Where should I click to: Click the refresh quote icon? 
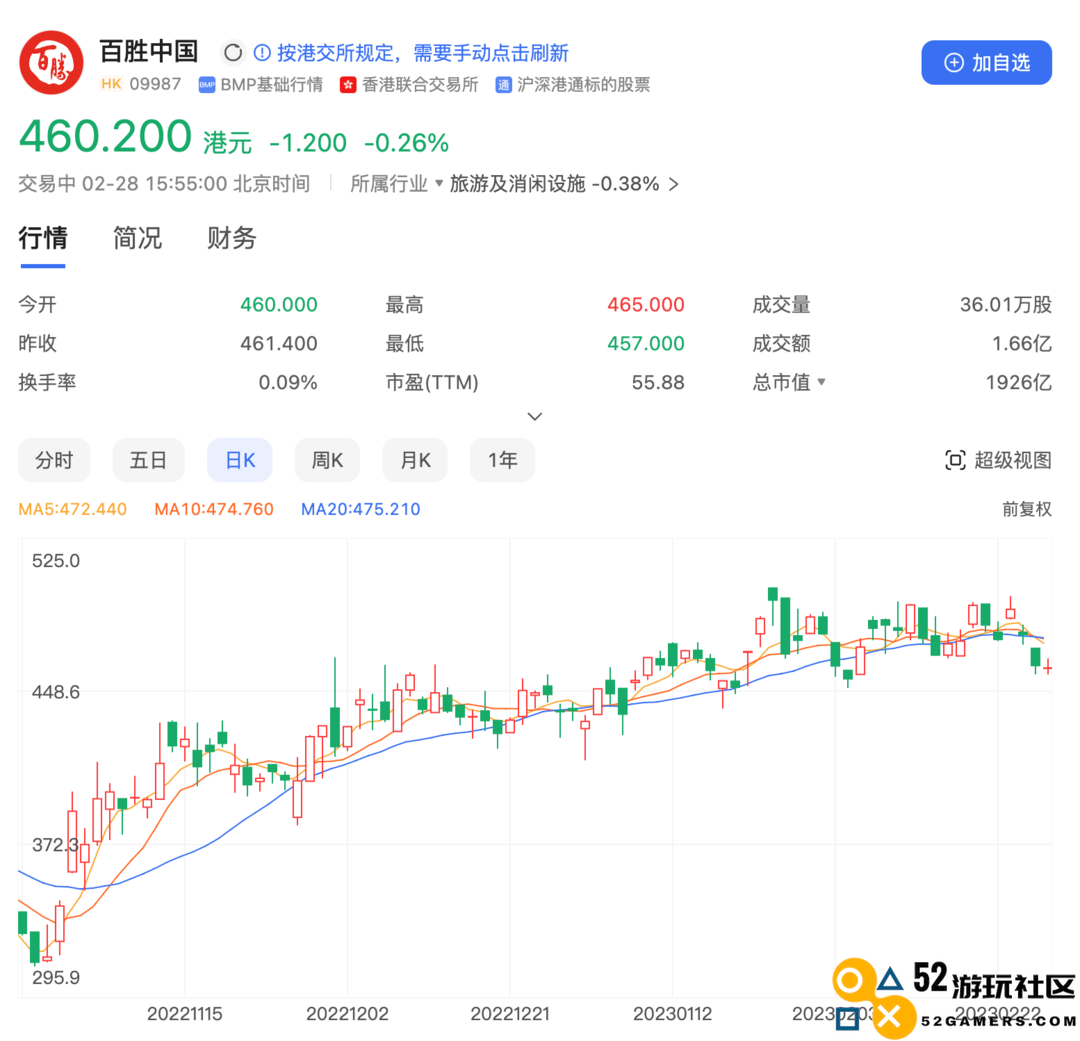tap(233, 52)
